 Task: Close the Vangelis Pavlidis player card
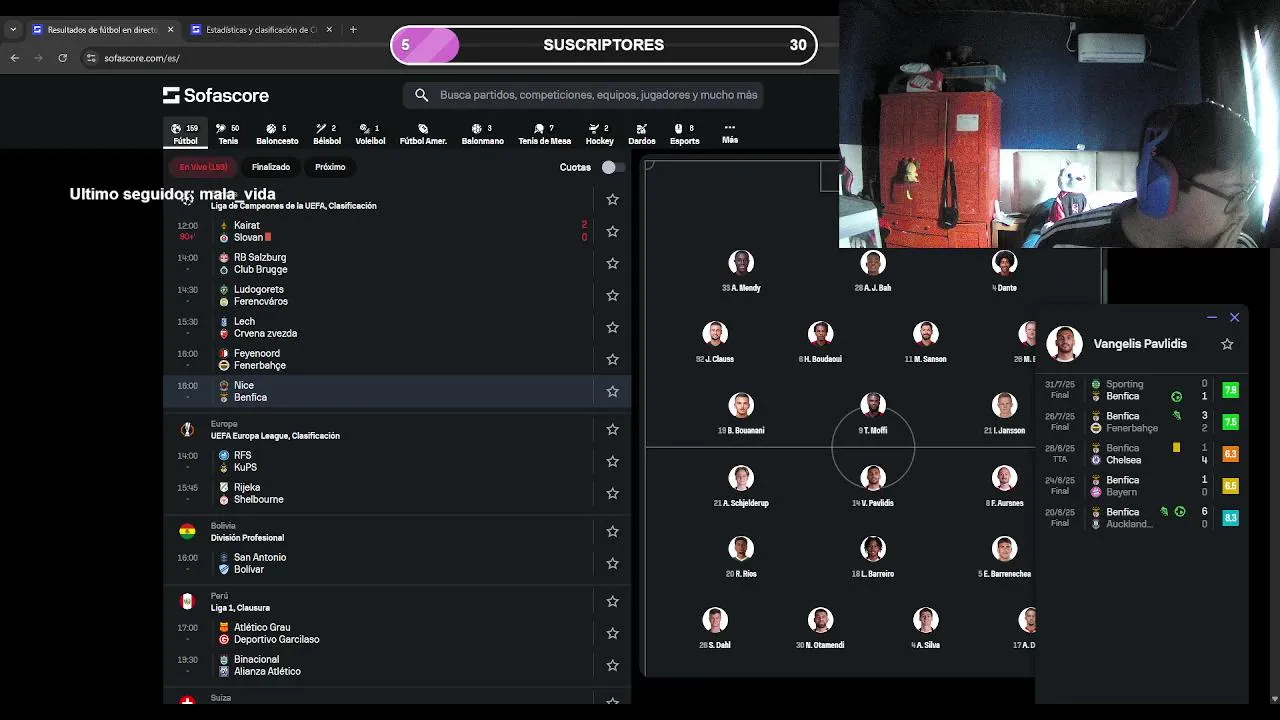1234,317
